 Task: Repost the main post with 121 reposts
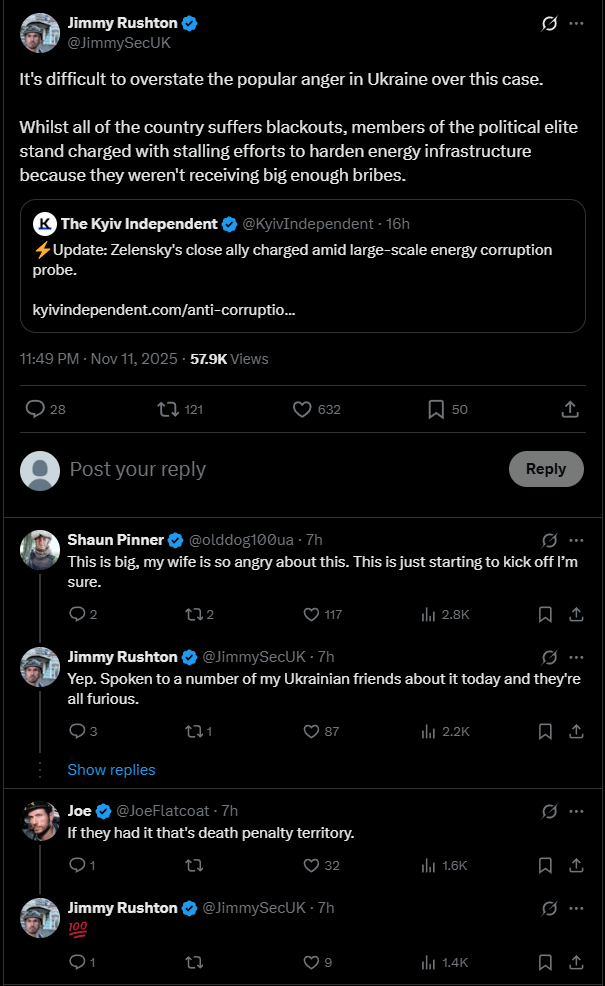169,409
